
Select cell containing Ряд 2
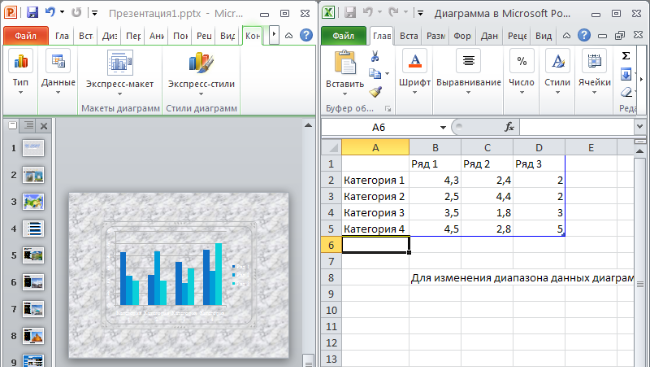tap(487, 164)
